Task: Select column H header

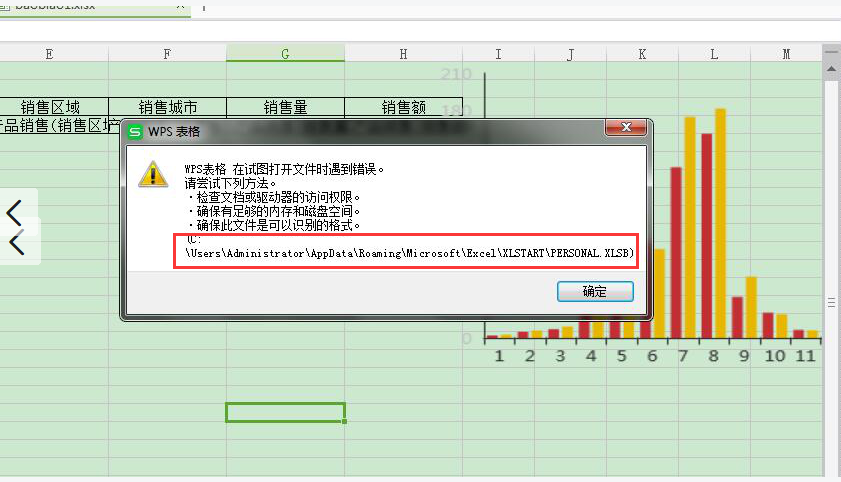Action: [403, 54]
